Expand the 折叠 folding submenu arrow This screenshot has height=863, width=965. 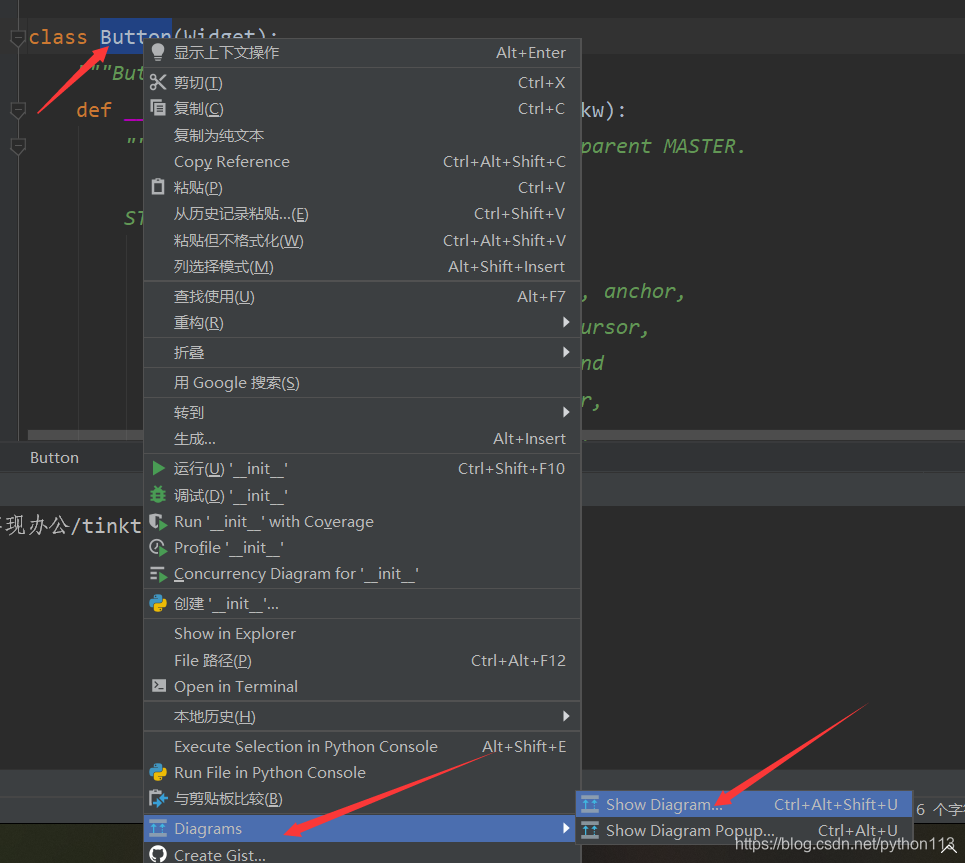(566, 352)
